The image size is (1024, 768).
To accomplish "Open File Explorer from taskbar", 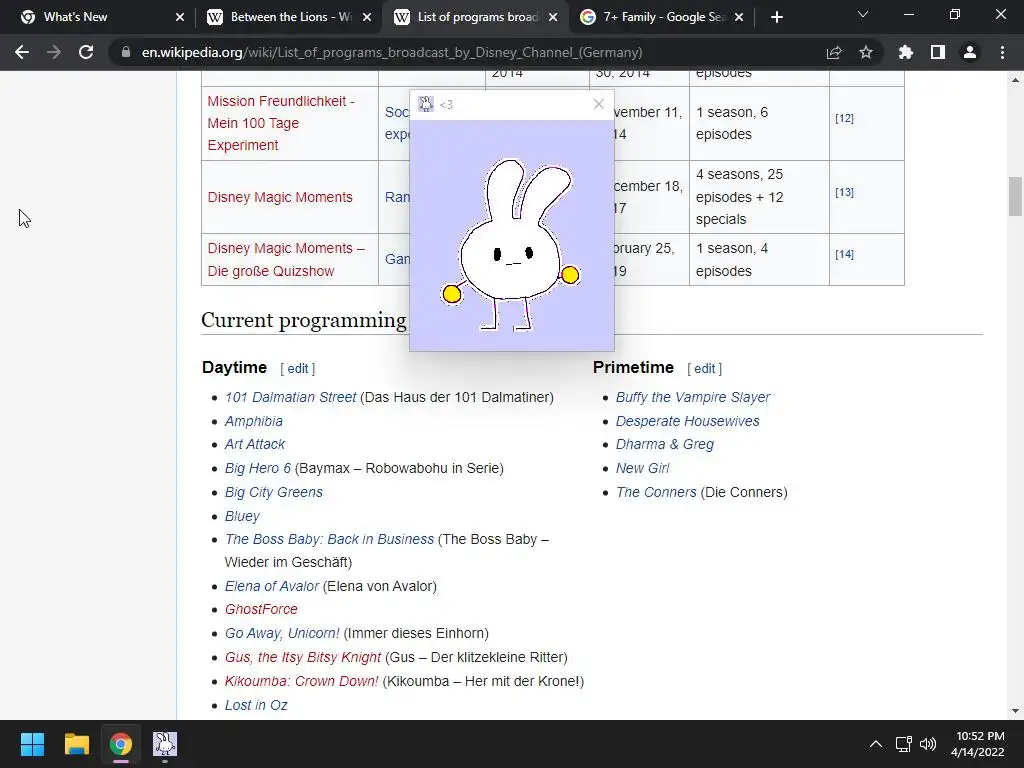I will click(x=76, y=744).
